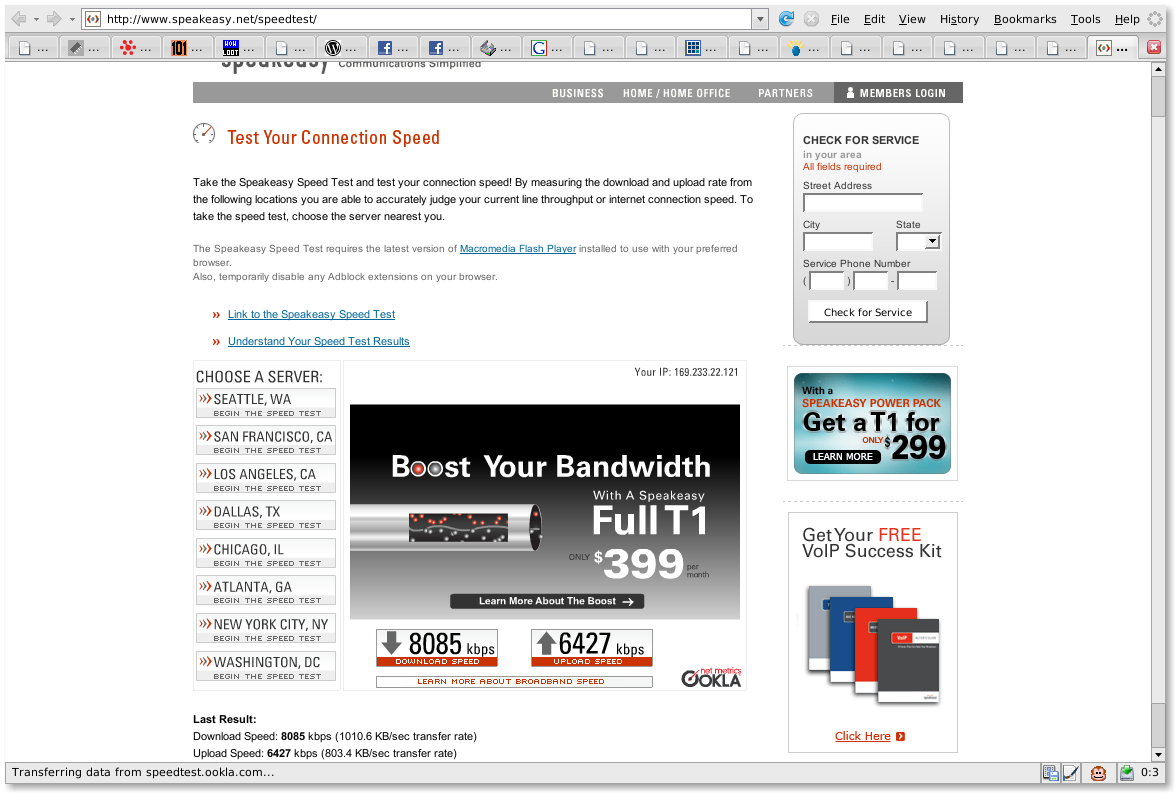Viewport: 1175px width, 793px height.
Task: Open the Tools menu
Action: (x=1085, y=19)
